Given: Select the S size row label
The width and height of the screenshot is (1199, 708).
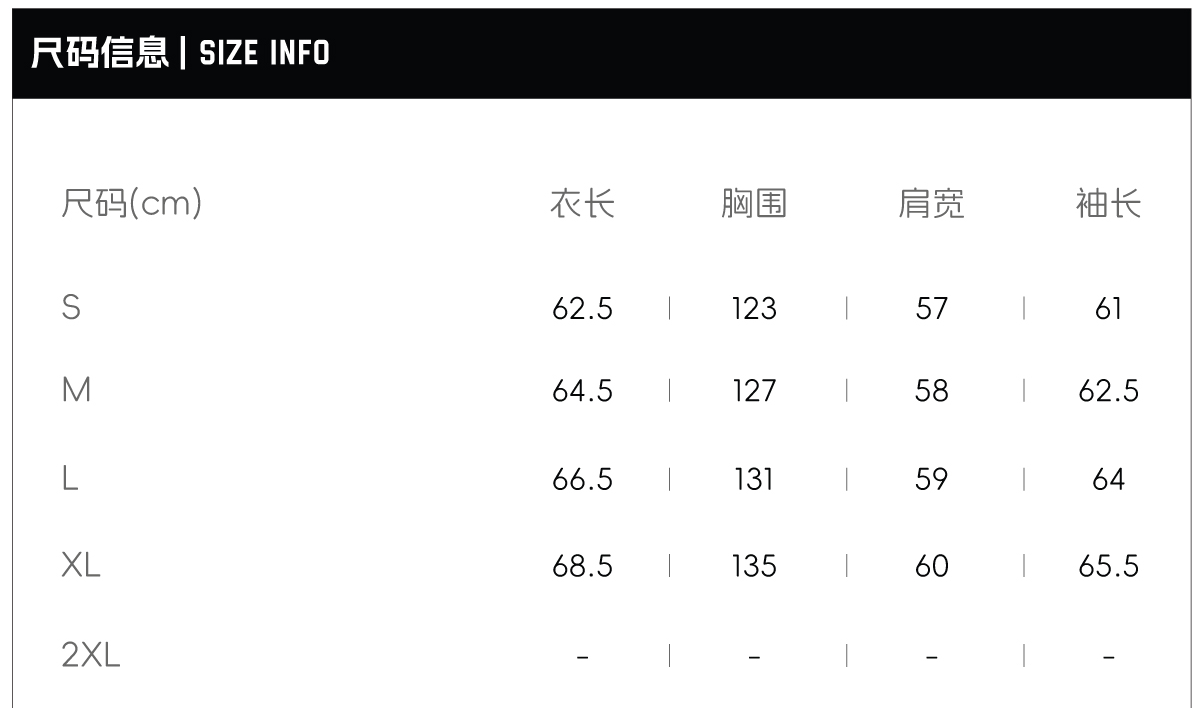Looking at the screenshot, I should tap(71, 307).
